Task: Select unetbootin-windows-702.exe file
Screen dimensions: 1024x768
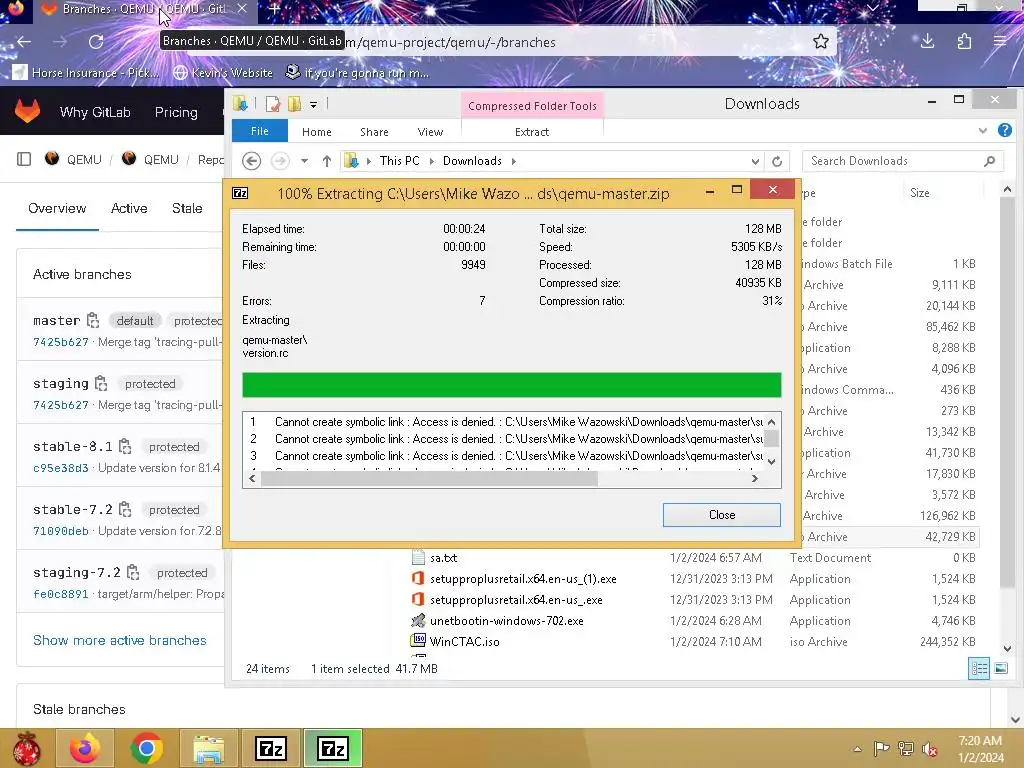Action: pos(506,620)
